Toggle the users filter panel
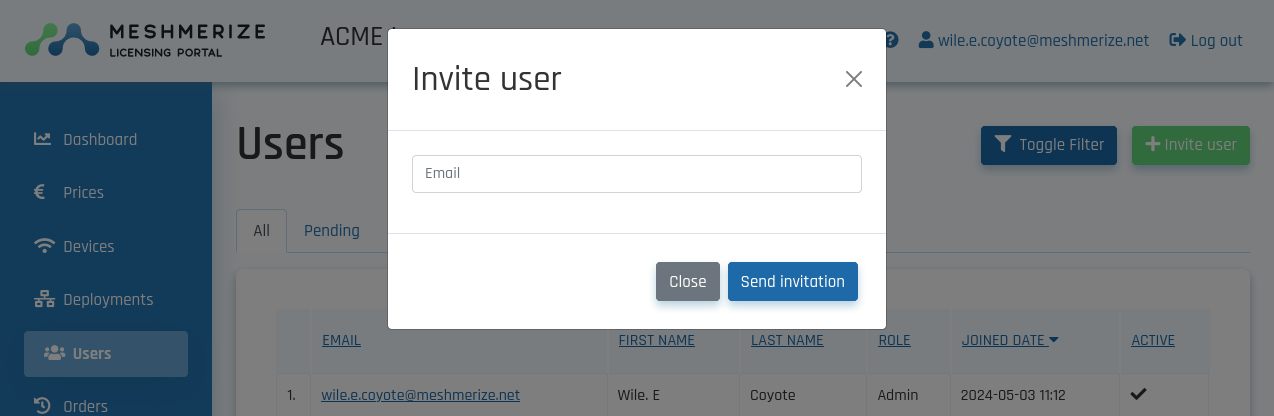Screen dimensions: 1274x416 [1048, 145]
